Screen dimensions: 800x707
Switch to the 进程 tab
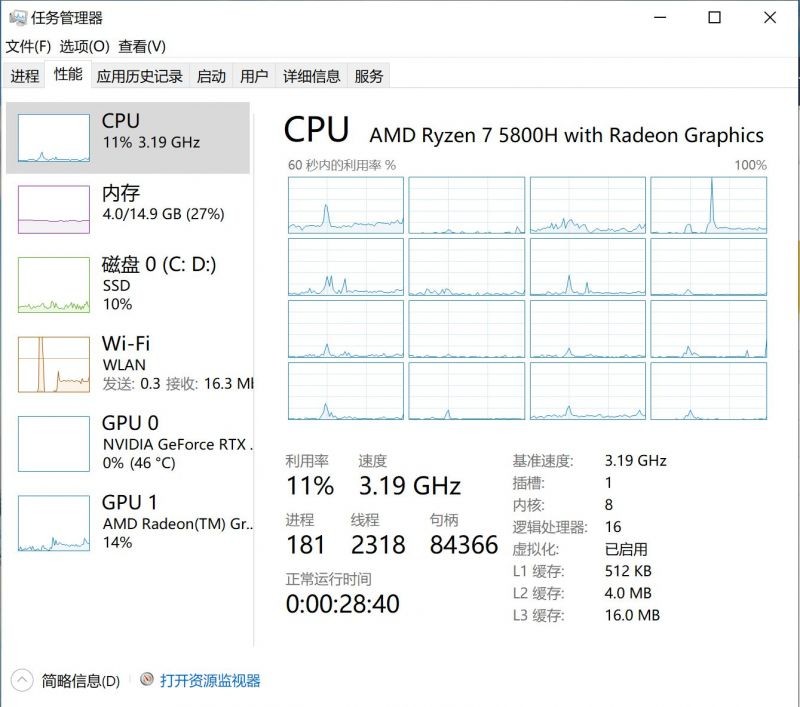[24, 76]
